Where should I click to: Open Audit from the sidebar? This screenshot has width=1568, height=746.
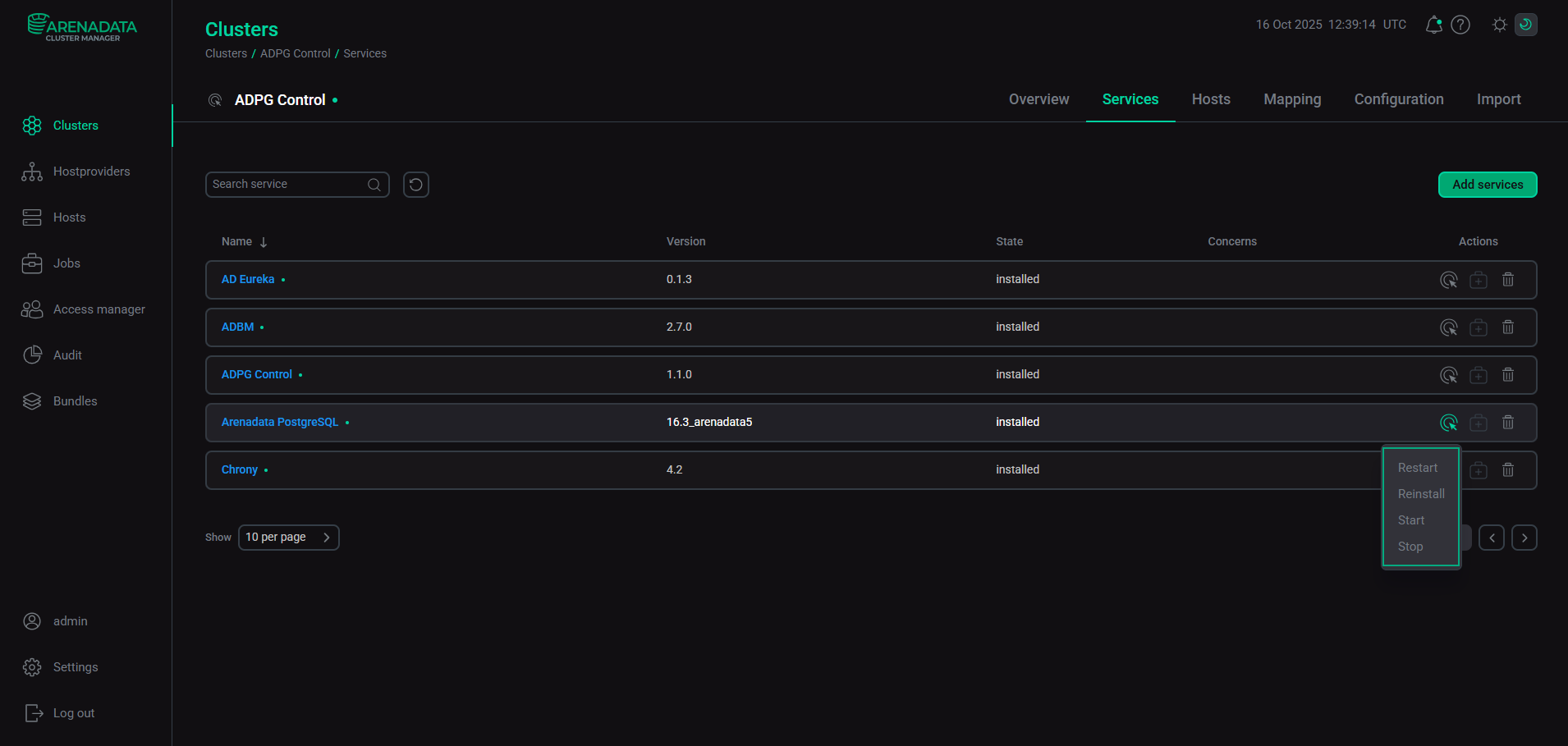(x=66, y=355)
